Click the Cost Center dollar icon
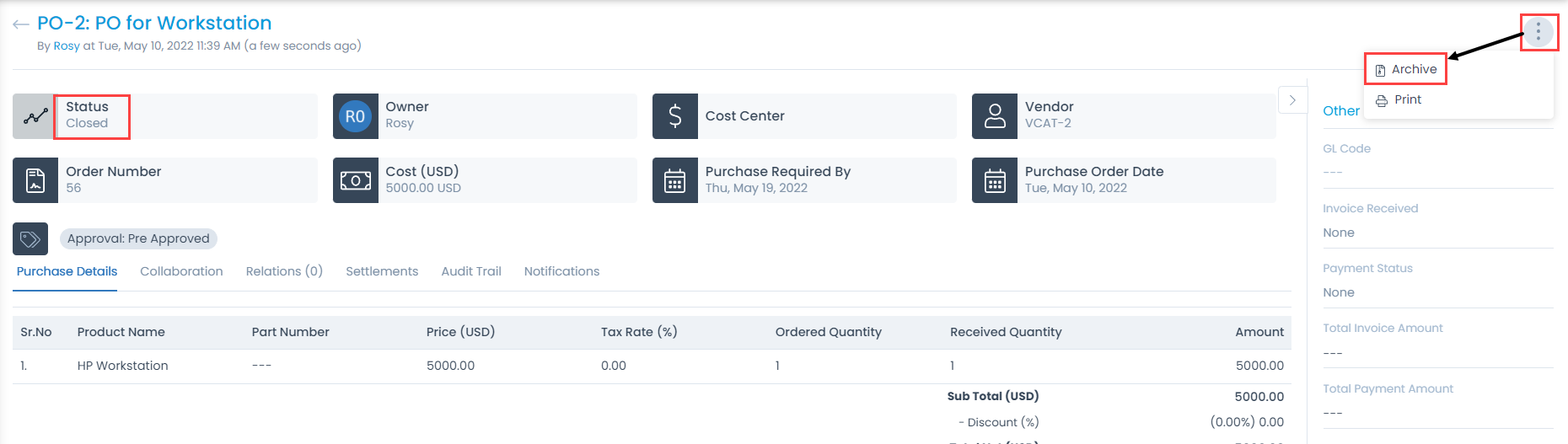This screenshot has height=444, width=1568. point(674,116)
